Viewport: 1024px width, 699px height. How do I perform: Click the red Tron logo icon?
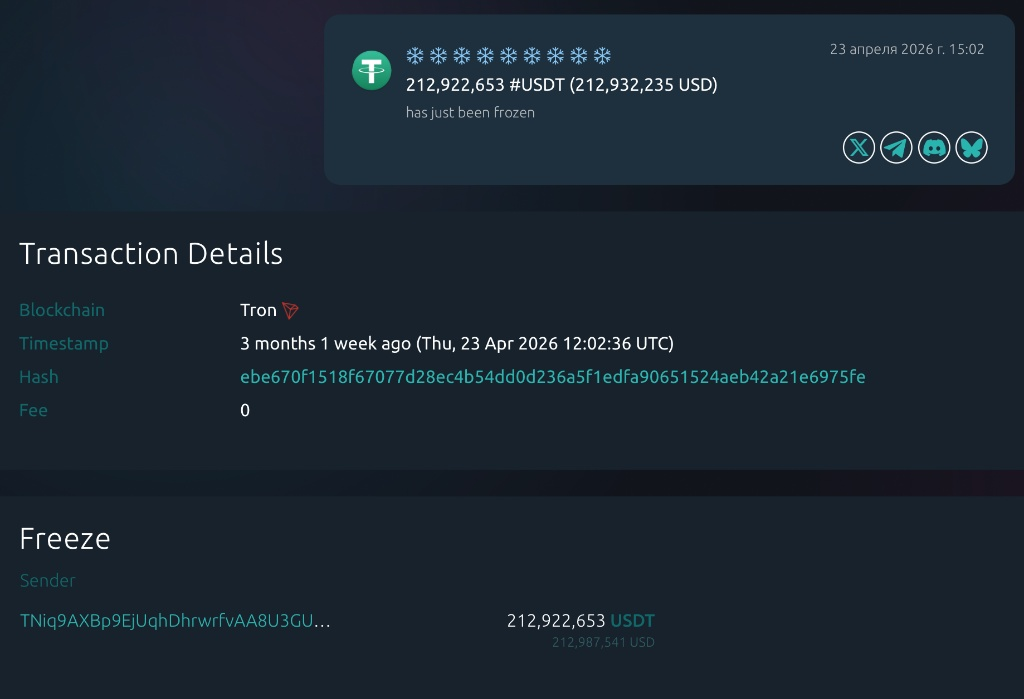click(290, 310)
